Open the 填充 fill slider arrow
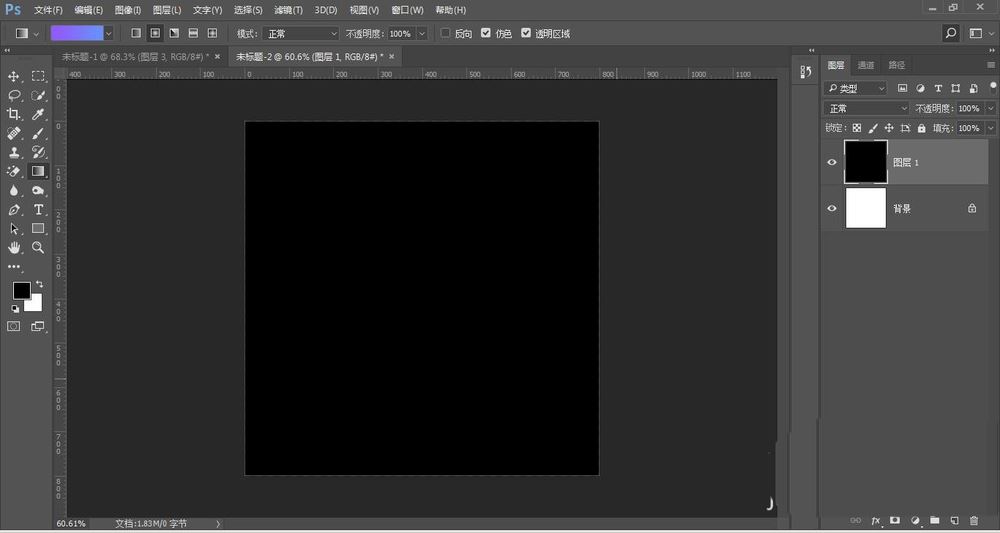Screen dimensions: 1000x533 point(990,128)
